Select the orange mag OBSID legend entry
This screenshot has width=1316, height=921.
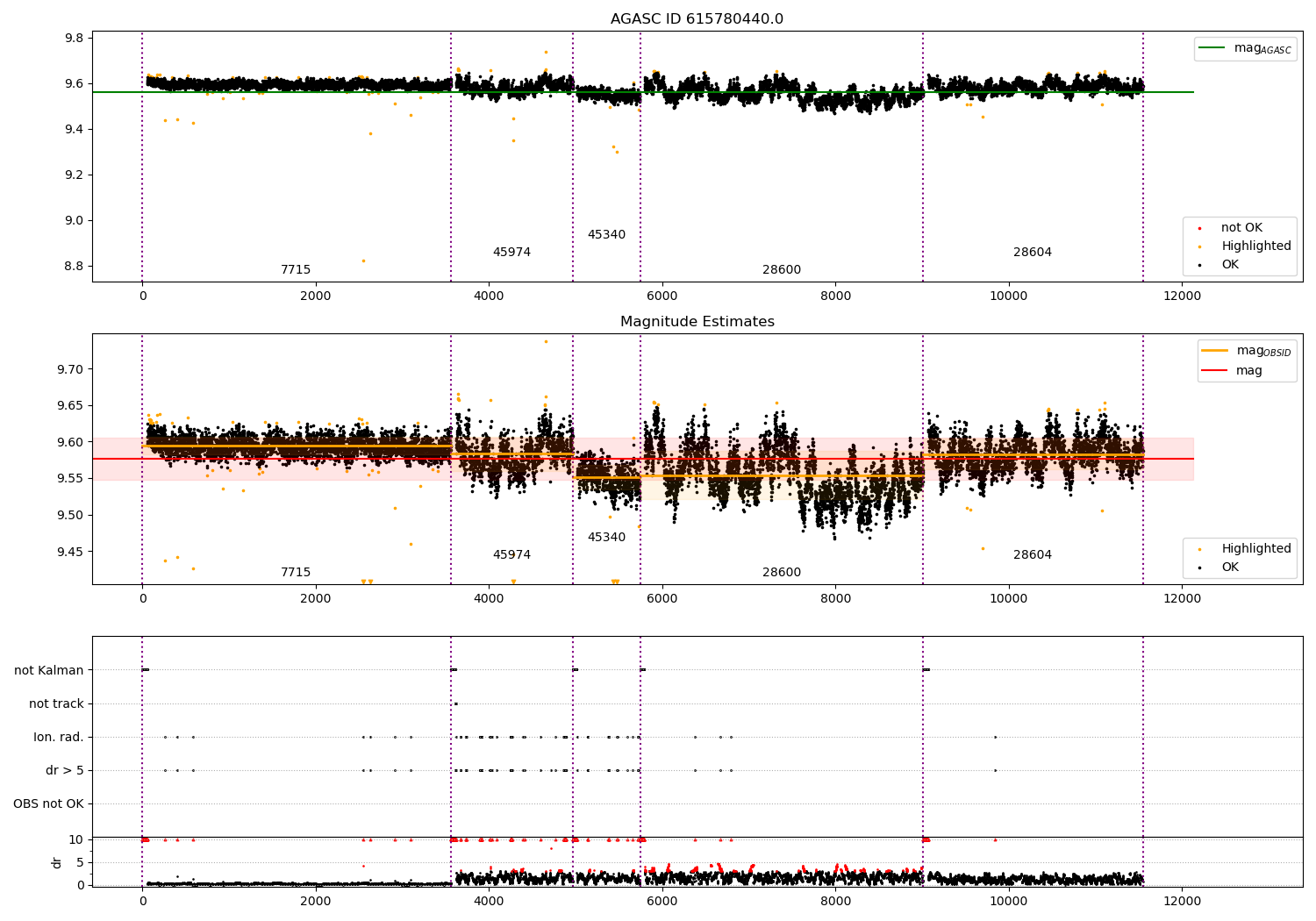(1247, 351)
